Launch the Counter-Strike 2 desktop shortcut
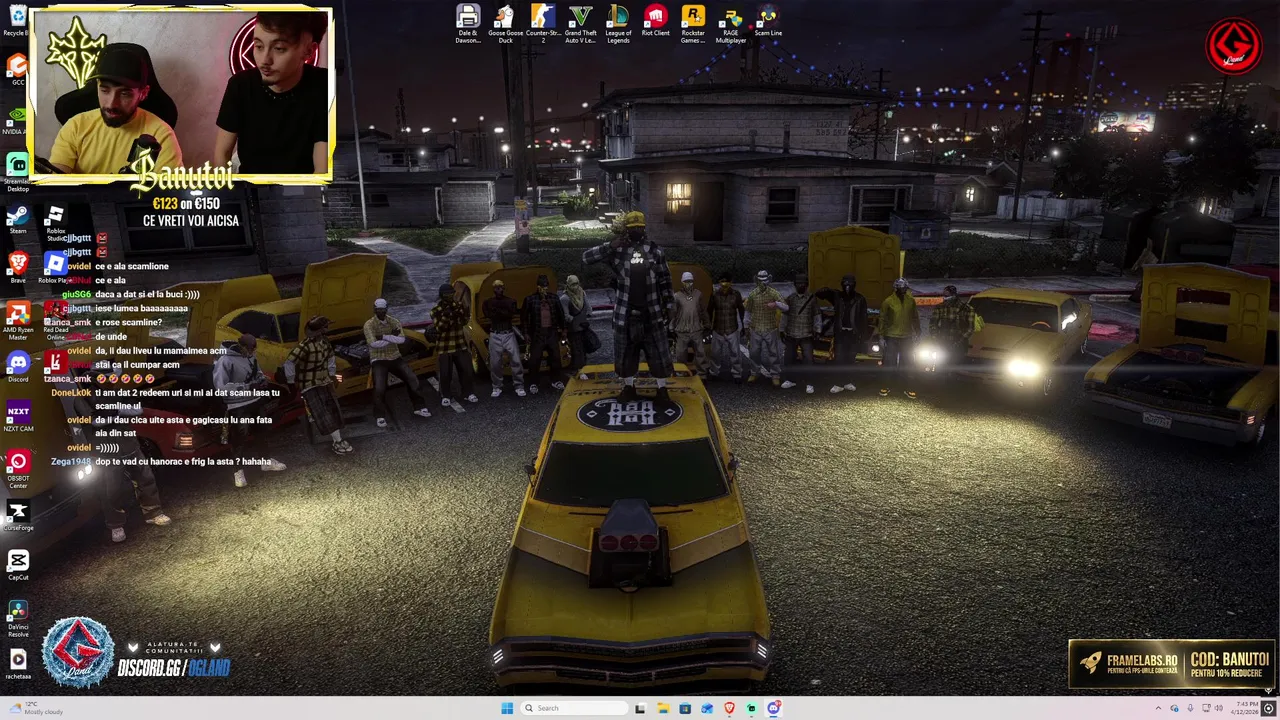Screen dimensions: 1280x720 [543, 23]
